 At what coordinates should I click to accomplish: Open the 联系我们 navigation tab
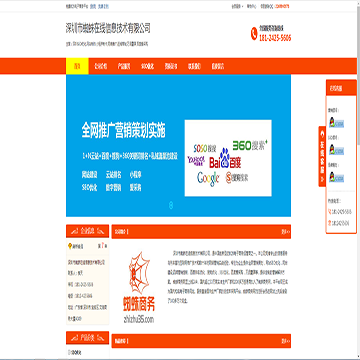[194, 66]
